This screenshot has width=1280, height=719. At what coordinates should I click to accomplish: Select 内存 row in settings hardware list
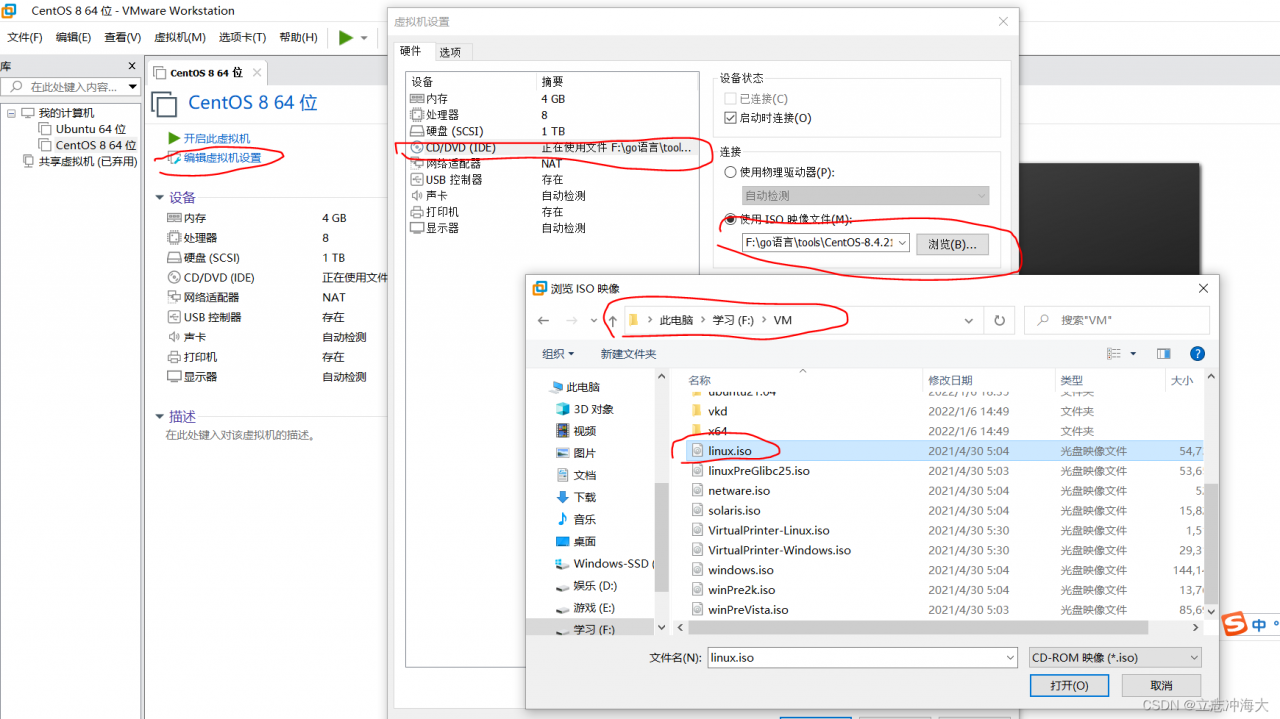pos(551,99)
